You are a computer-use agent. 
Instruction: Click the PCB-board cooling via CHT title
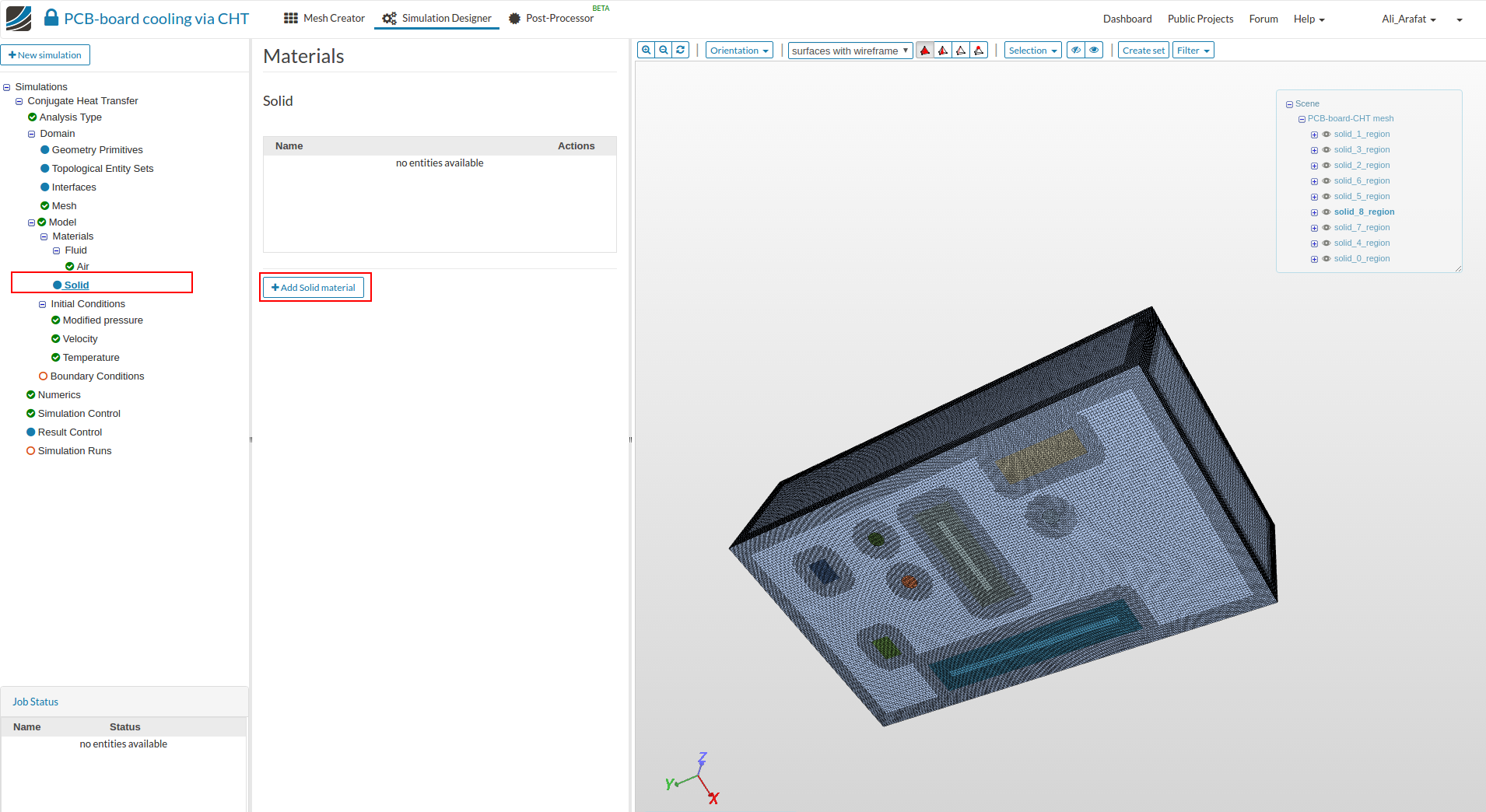156,19
